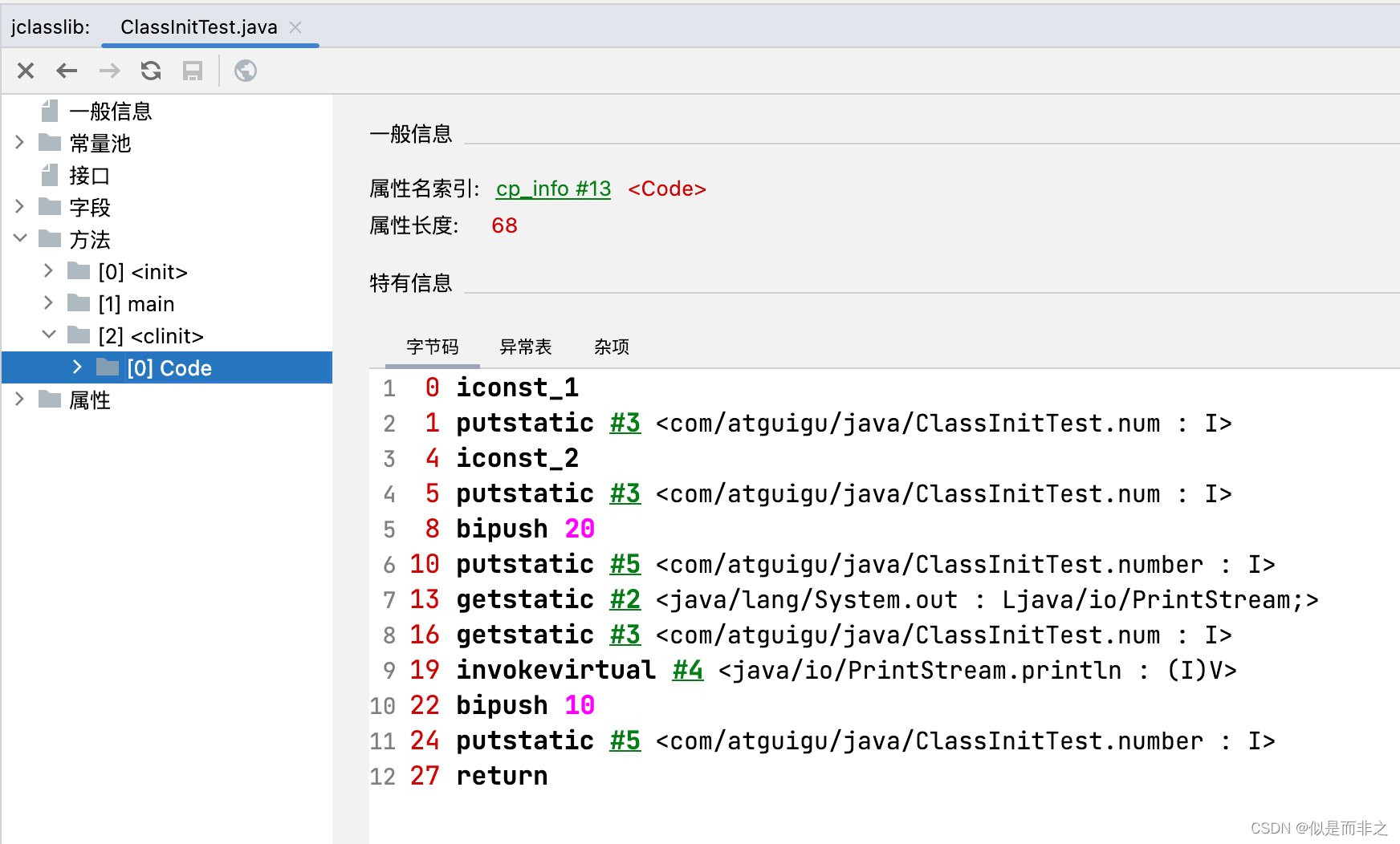The height and width of the screenshot is (844, 1400).
Task: Select the ClassInitTest.java editor tab
Action: click(x=197, y=26)
